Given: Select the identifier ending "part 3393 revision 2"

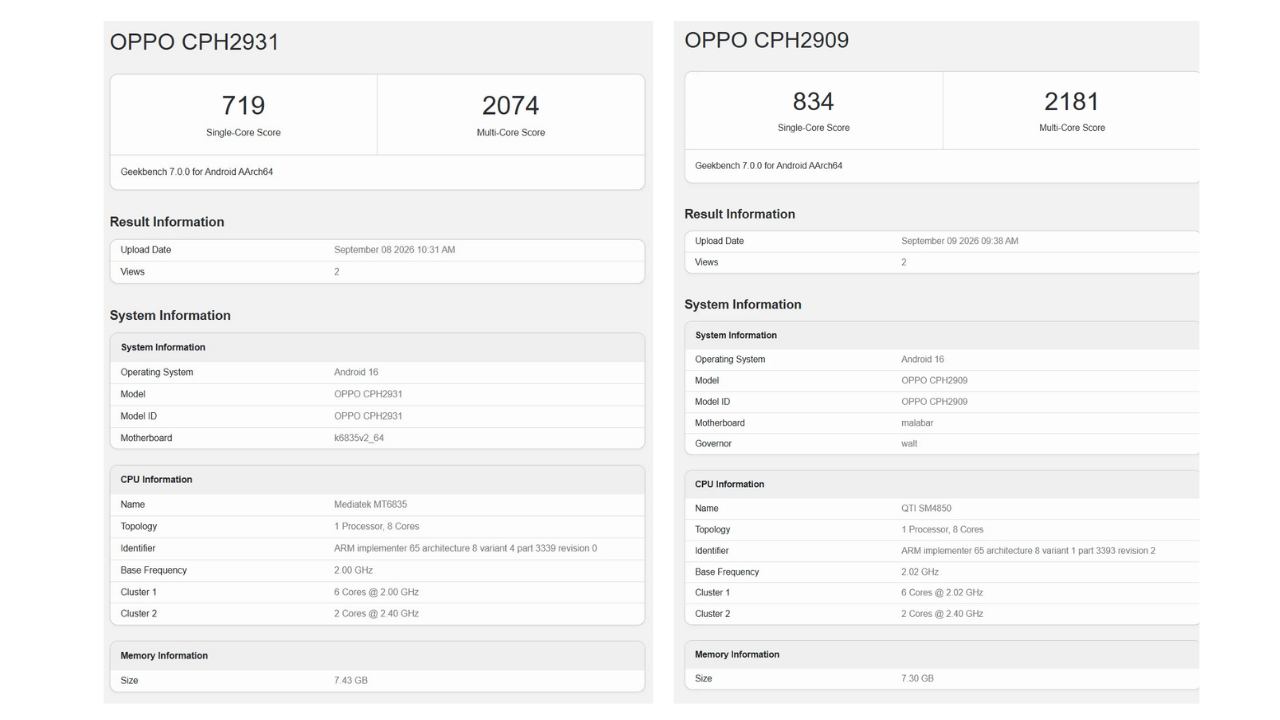Looking at the screenshot, I should (x=1028, y=551).
